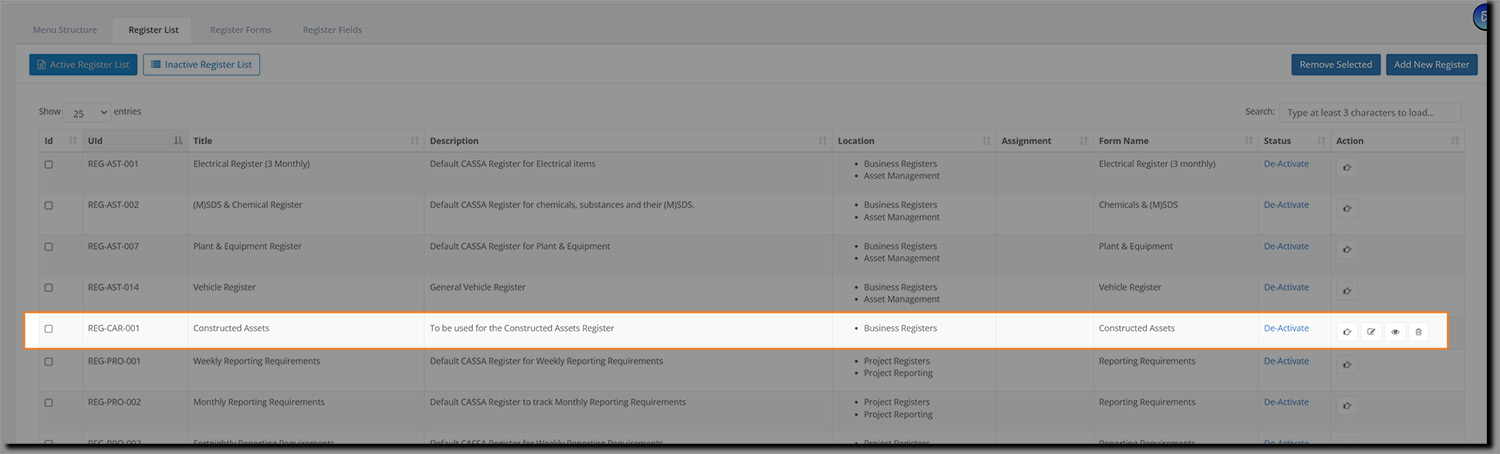This screenshot has height=454, width=1500.
Task: Switch to the Register List tab
Action: coord(153,30)
